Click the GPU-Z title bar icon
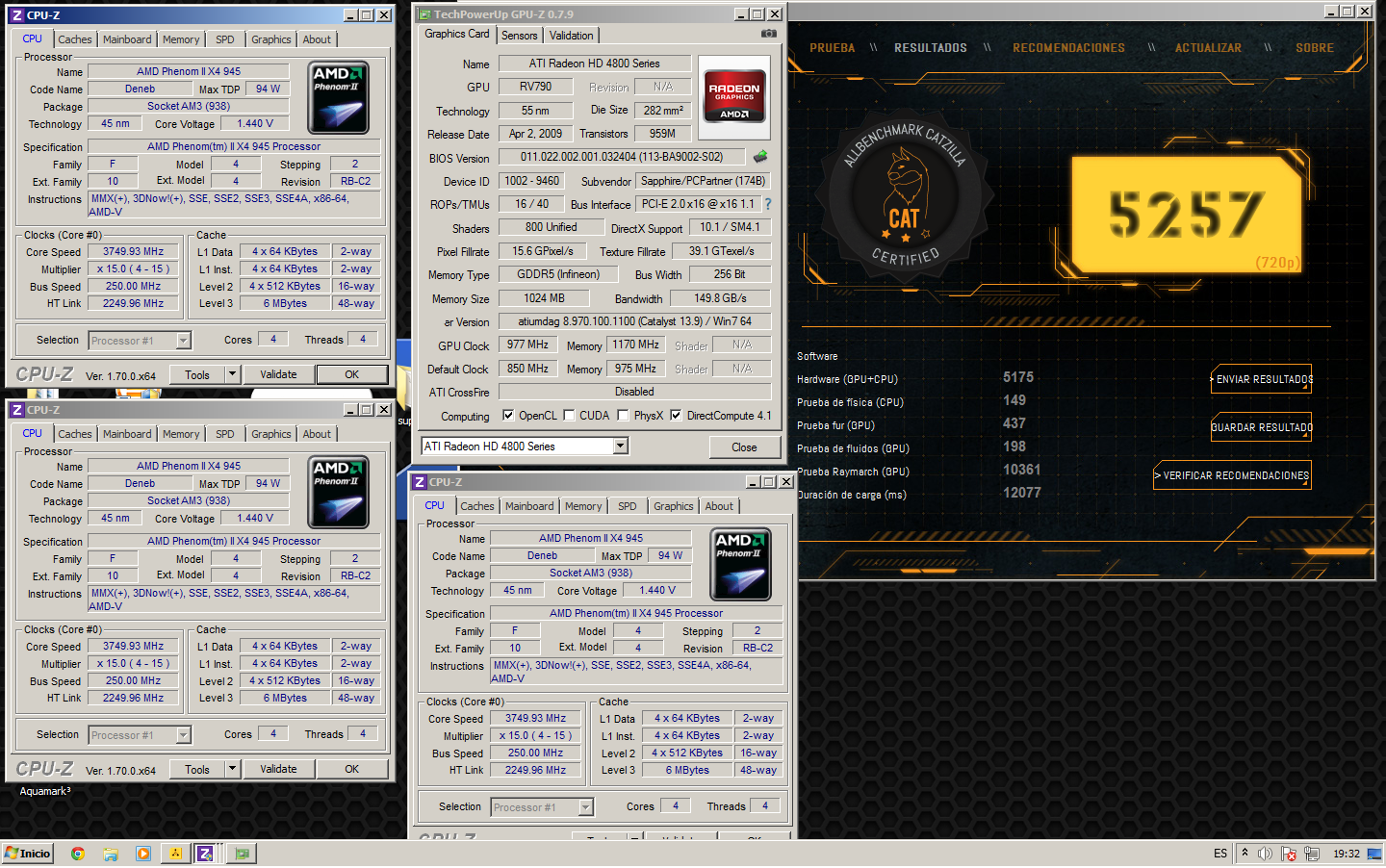Screen dimensions: 1386x868 tap(423, 13)
